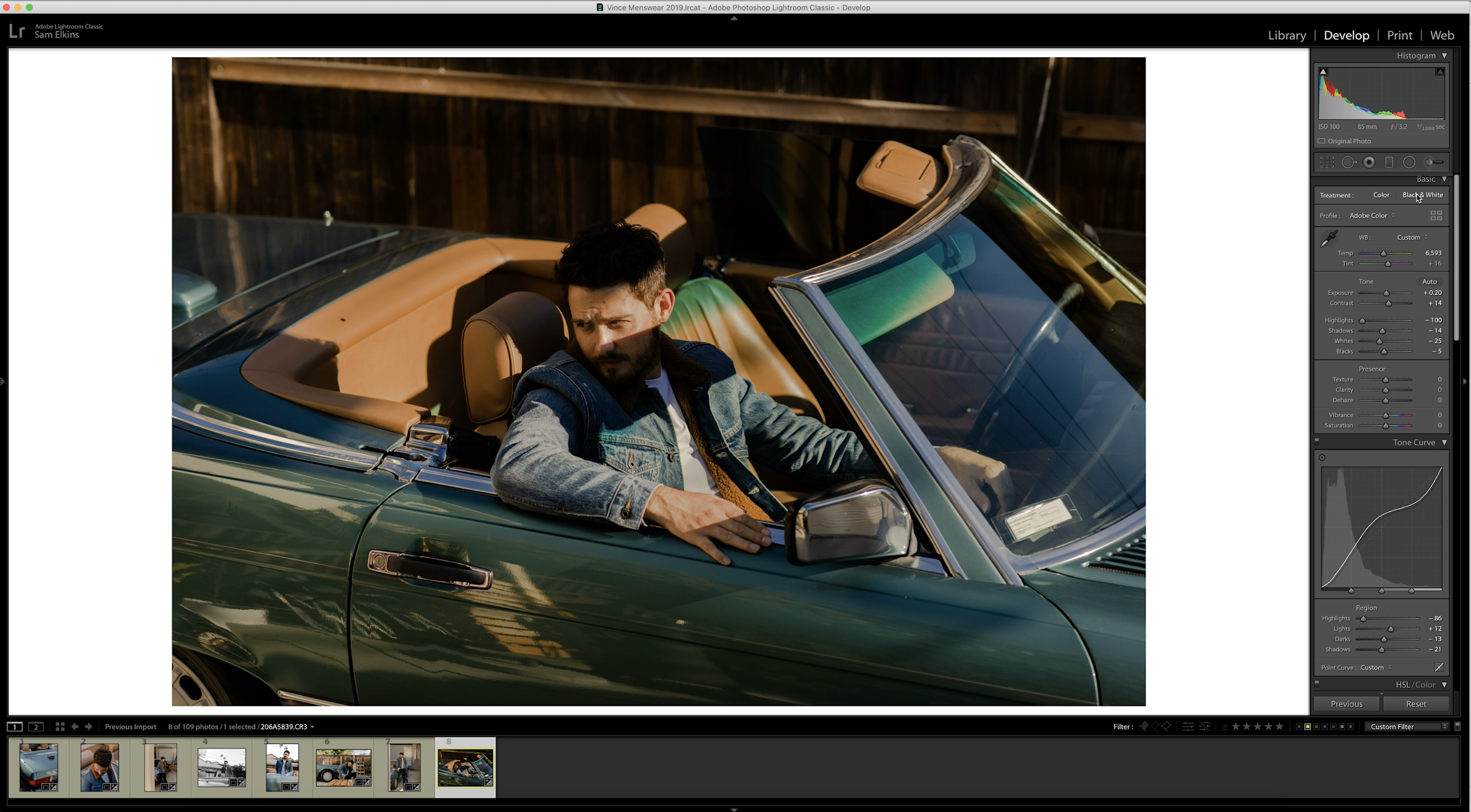Open the Custom Filter dropdown

1407,726
